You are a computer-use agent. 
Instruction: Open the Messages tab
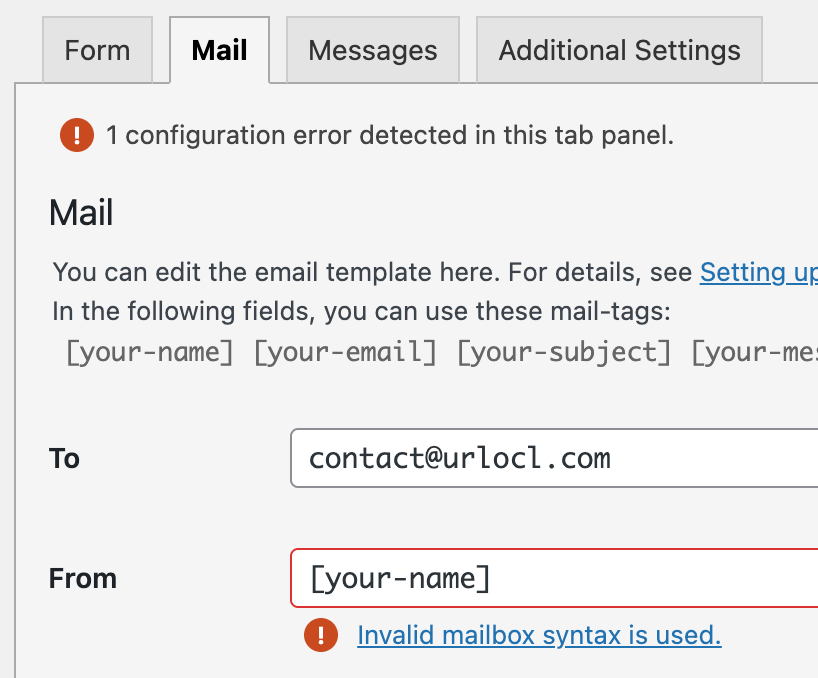pyautogui.click(x=372, y=51)
